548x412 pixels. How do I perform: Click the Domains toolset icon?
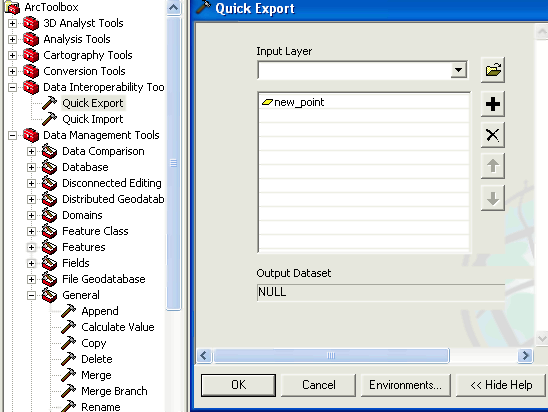tap(49, 215)
